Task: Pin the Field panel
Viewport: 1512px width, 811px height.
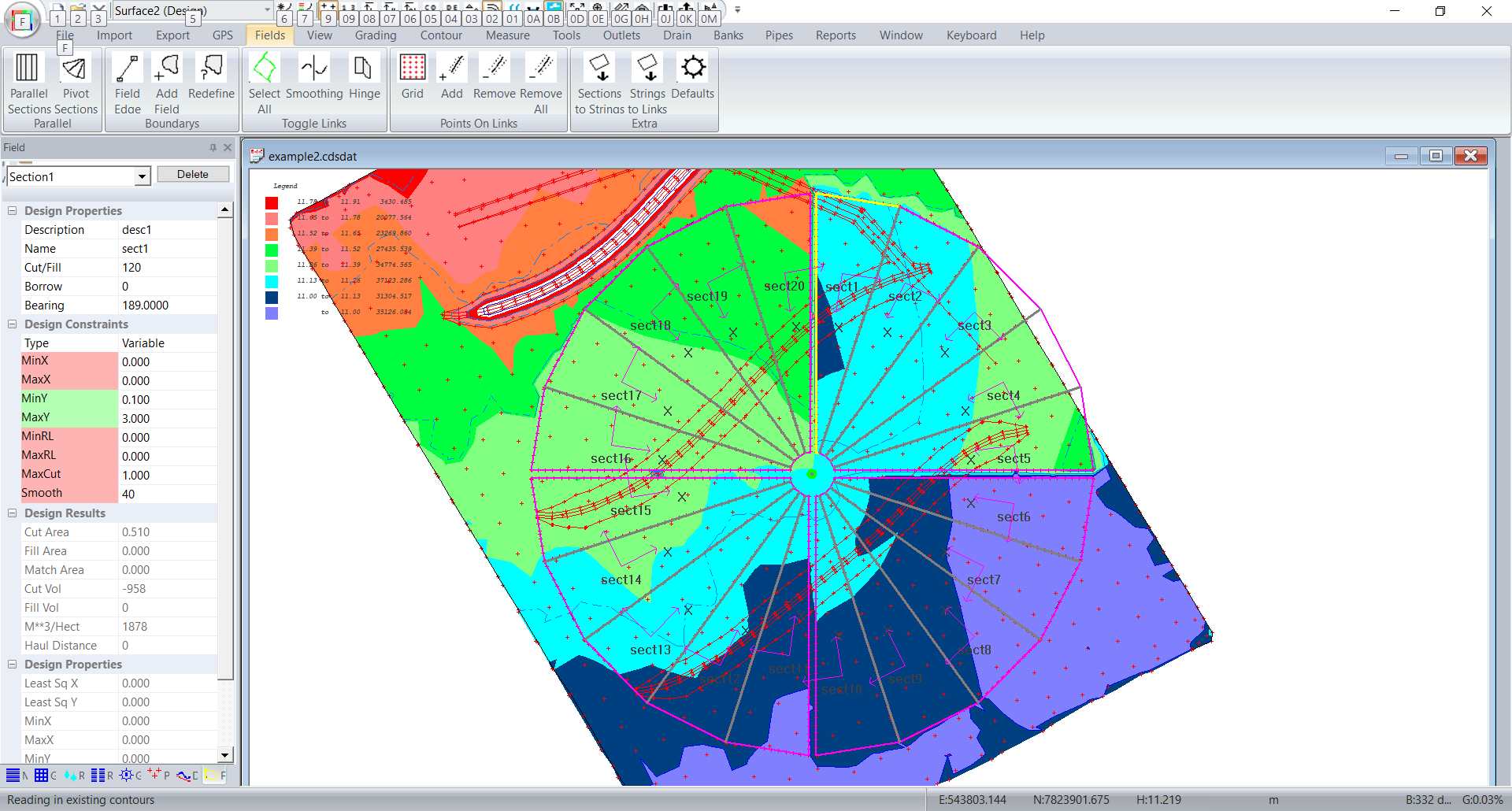Action: tap(213, 147)
